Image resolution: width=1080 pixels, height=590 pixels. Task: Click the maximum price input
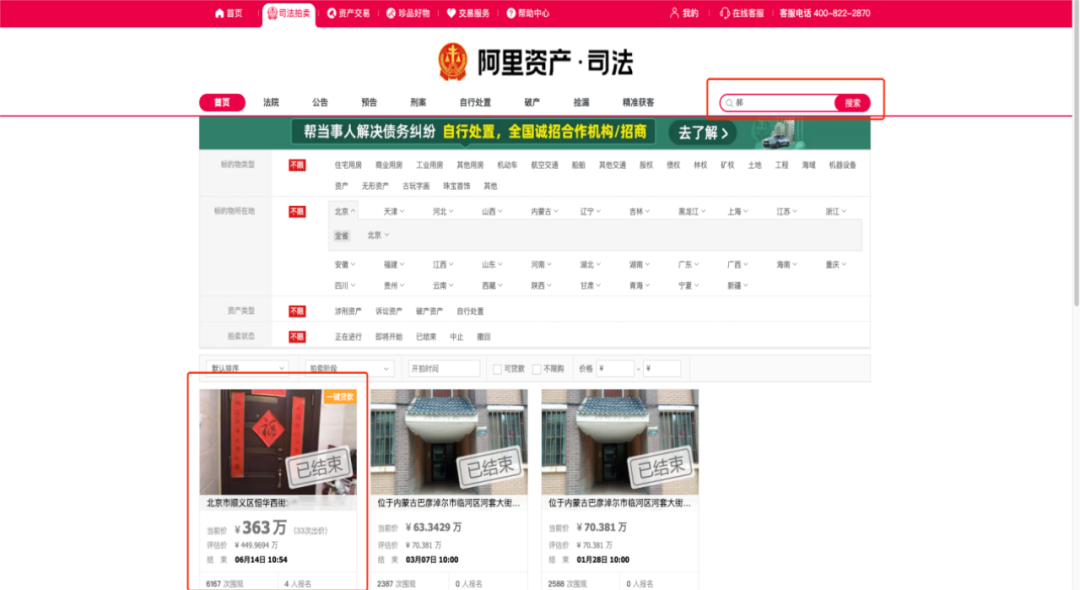pyautogui.click(x=662, y=368)
